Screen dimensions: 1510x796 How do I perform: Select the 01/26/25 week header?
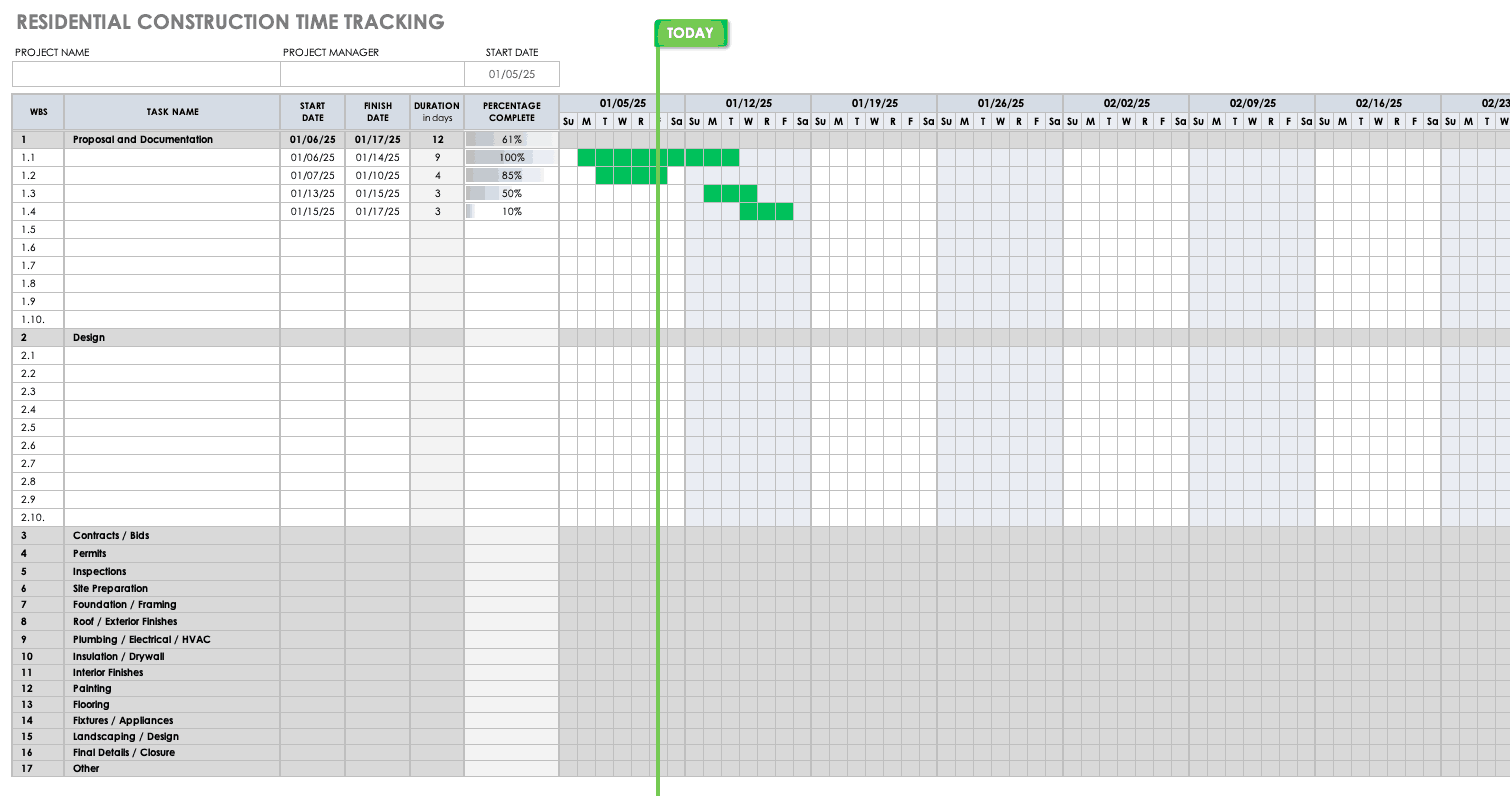pyautogui.click(x=1001, y=103)
